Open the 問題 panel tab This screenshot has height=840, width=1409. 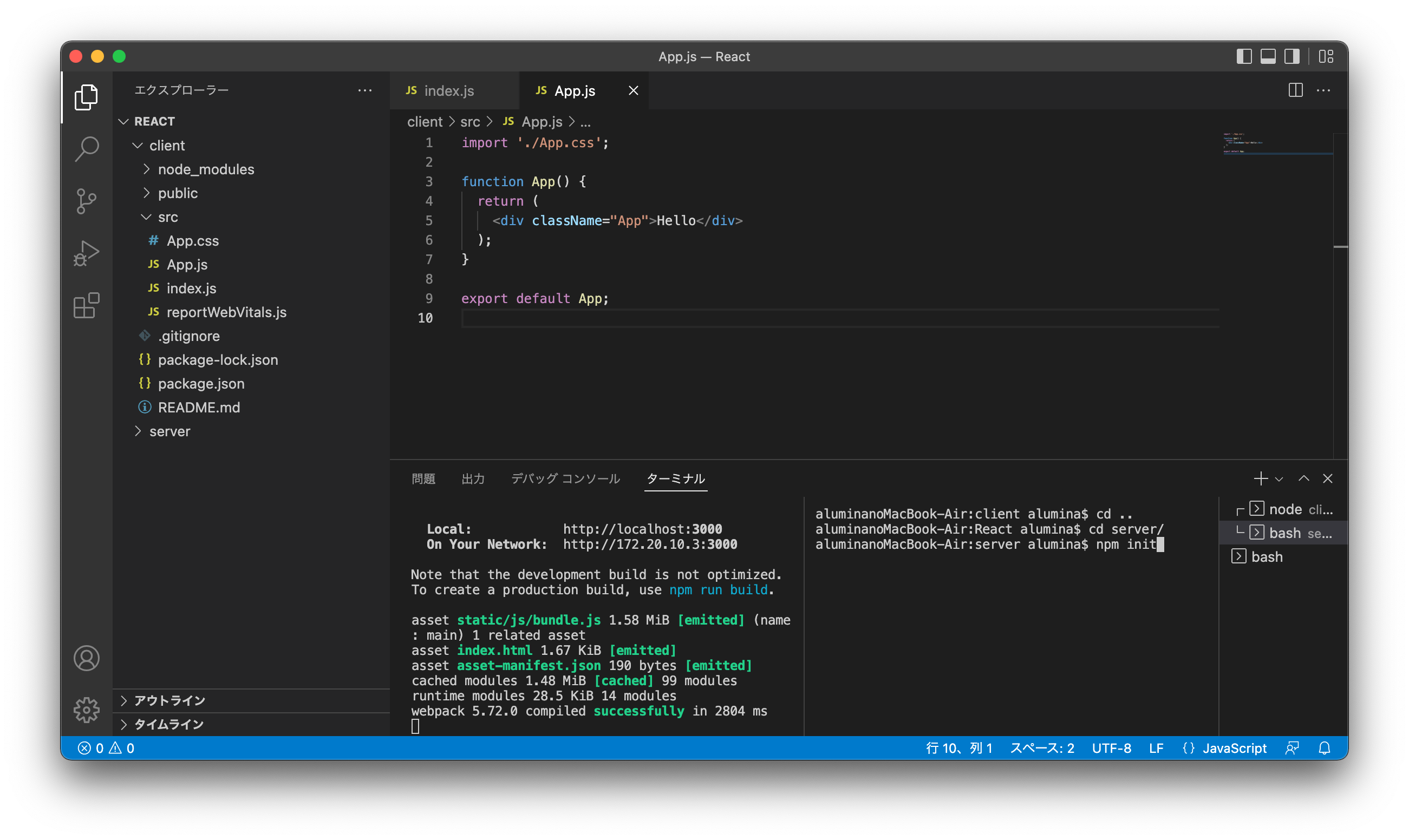click(423, 479)
